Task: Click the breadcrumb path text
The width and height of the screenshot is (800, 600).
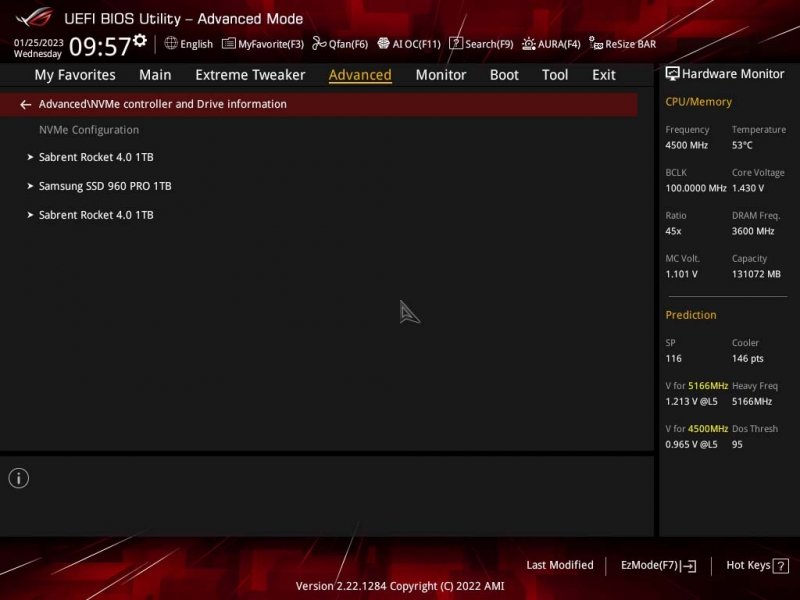Action: [x=163, y=104]
